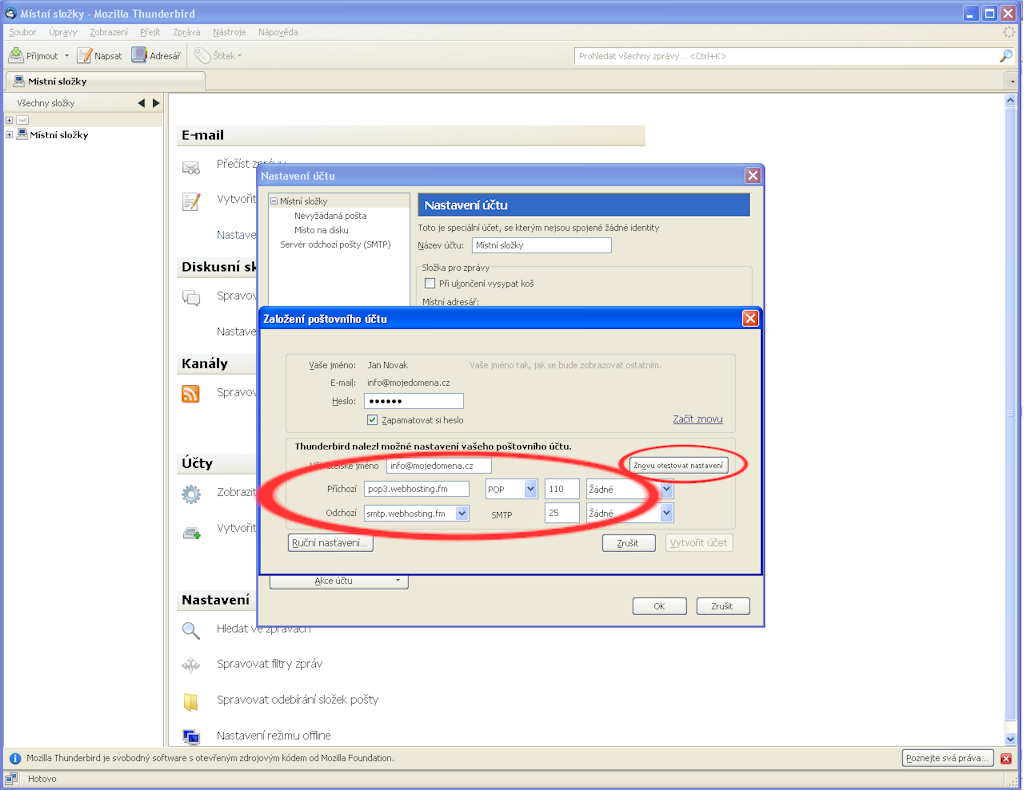Select Nevyžádaná pošta in settings tree

tap(330, 216)
